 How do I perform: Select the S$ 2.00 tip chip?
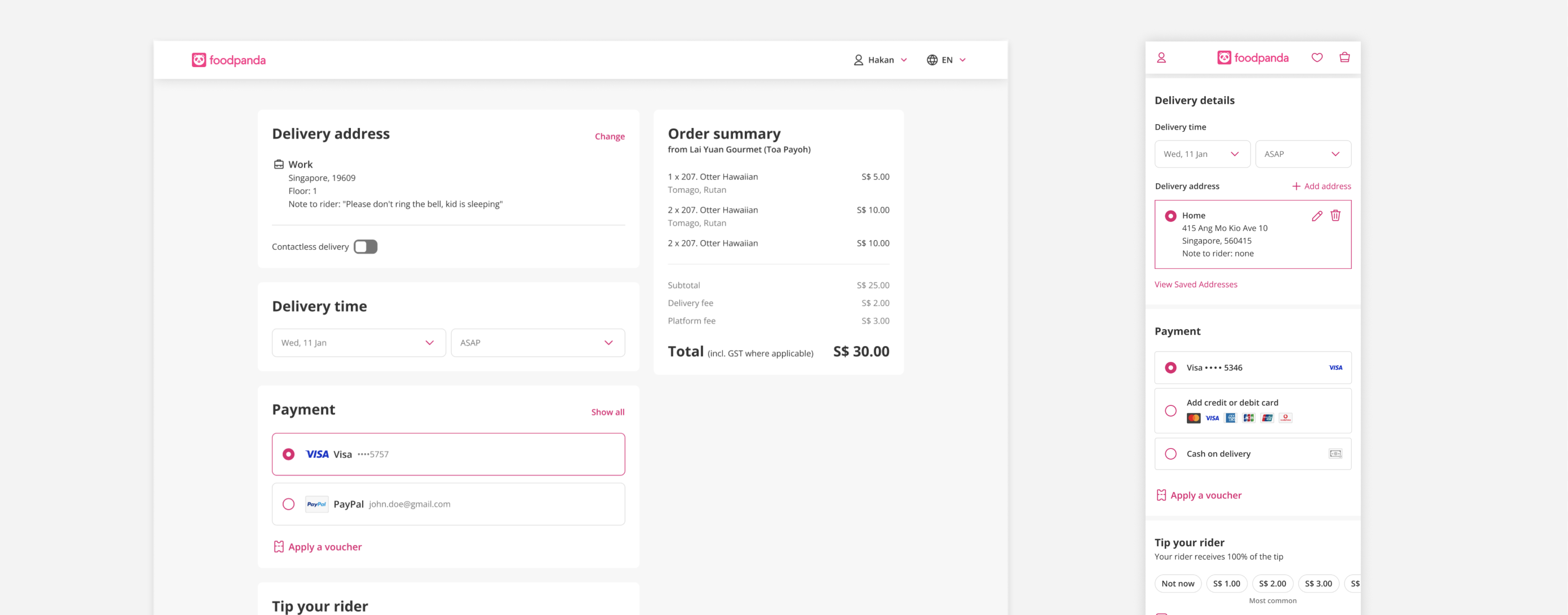point(1272,583)
